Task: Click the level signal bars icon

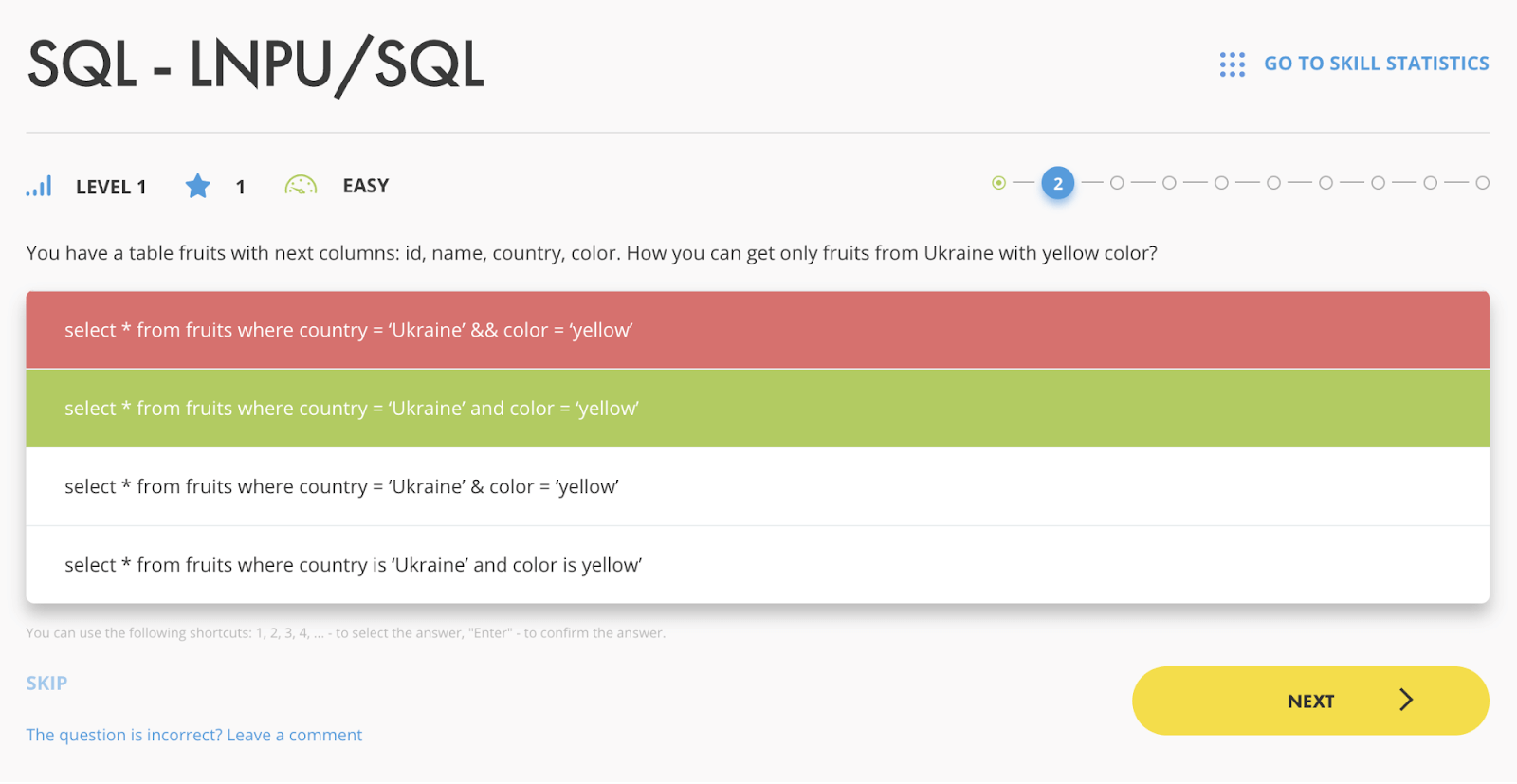Action: click(x=39, y=186)
